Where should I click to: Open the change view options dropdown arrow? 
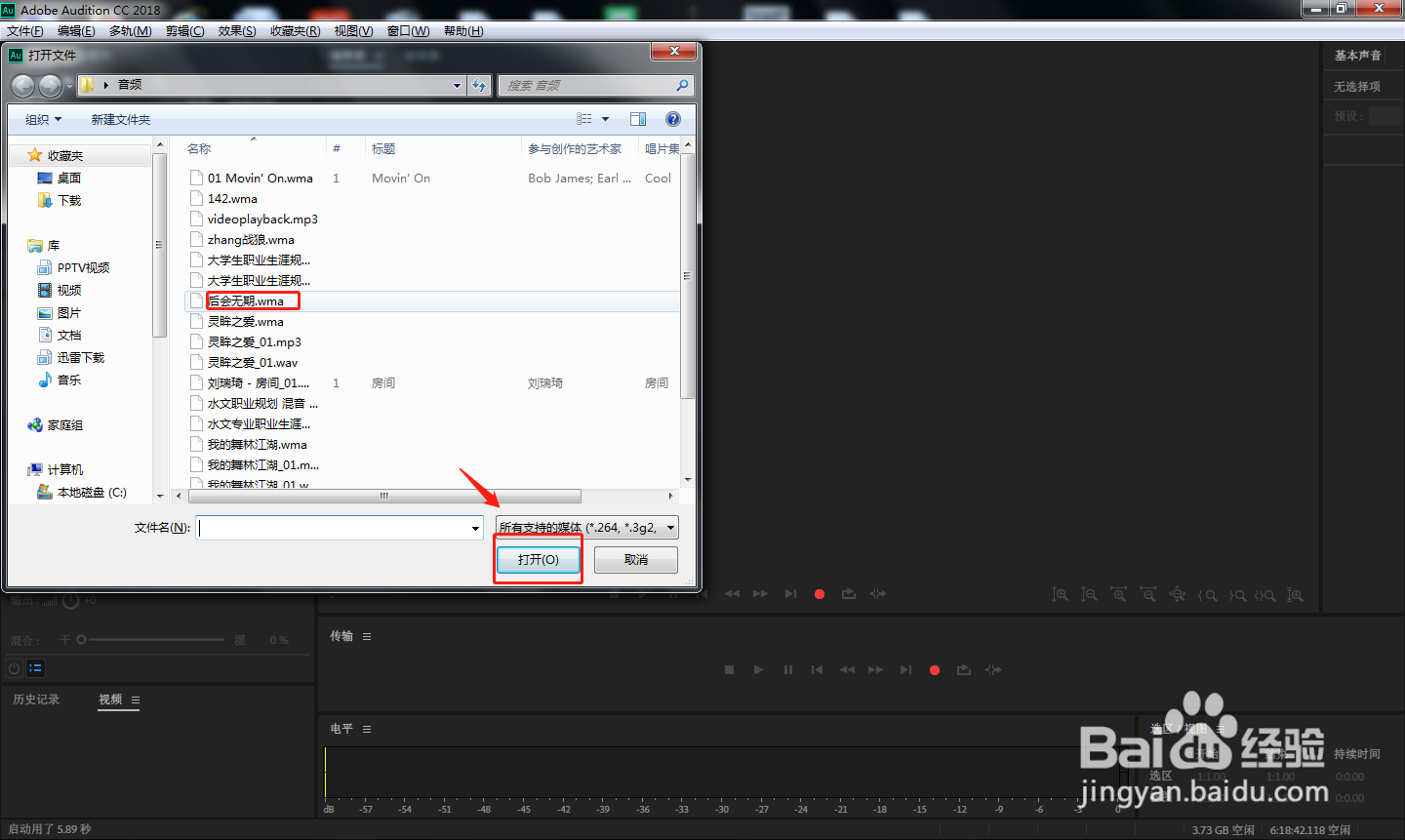point(605,119)
